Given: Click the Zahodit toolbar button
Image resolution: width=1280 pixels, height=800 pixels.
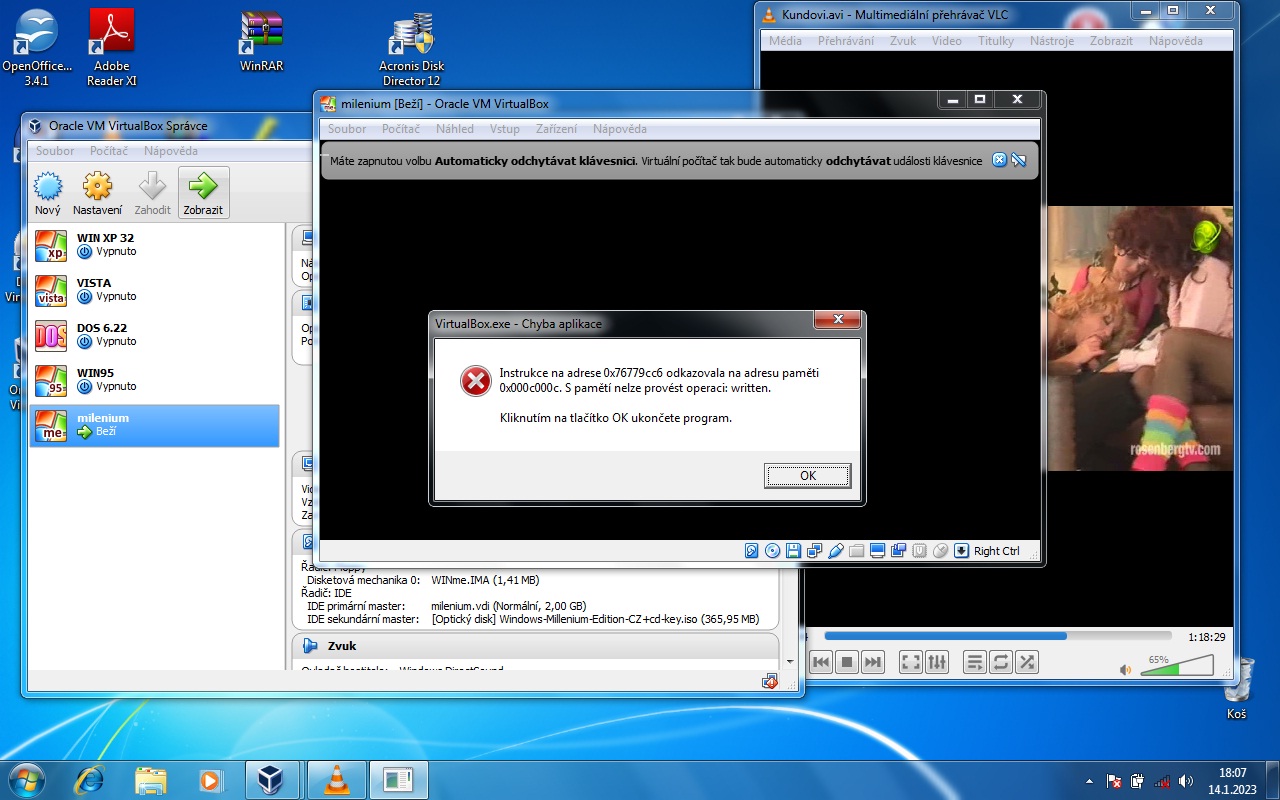Looking at the screenshot, I should pyautogui.click(x=153, y=193).
